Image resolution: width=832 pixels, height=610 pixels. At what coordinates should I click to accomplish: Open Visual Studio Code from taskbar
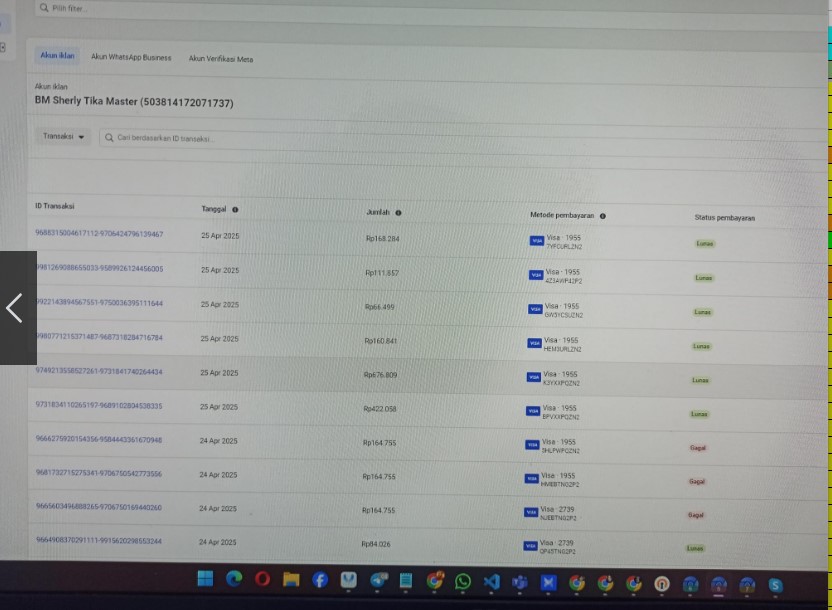click(491, 581)
